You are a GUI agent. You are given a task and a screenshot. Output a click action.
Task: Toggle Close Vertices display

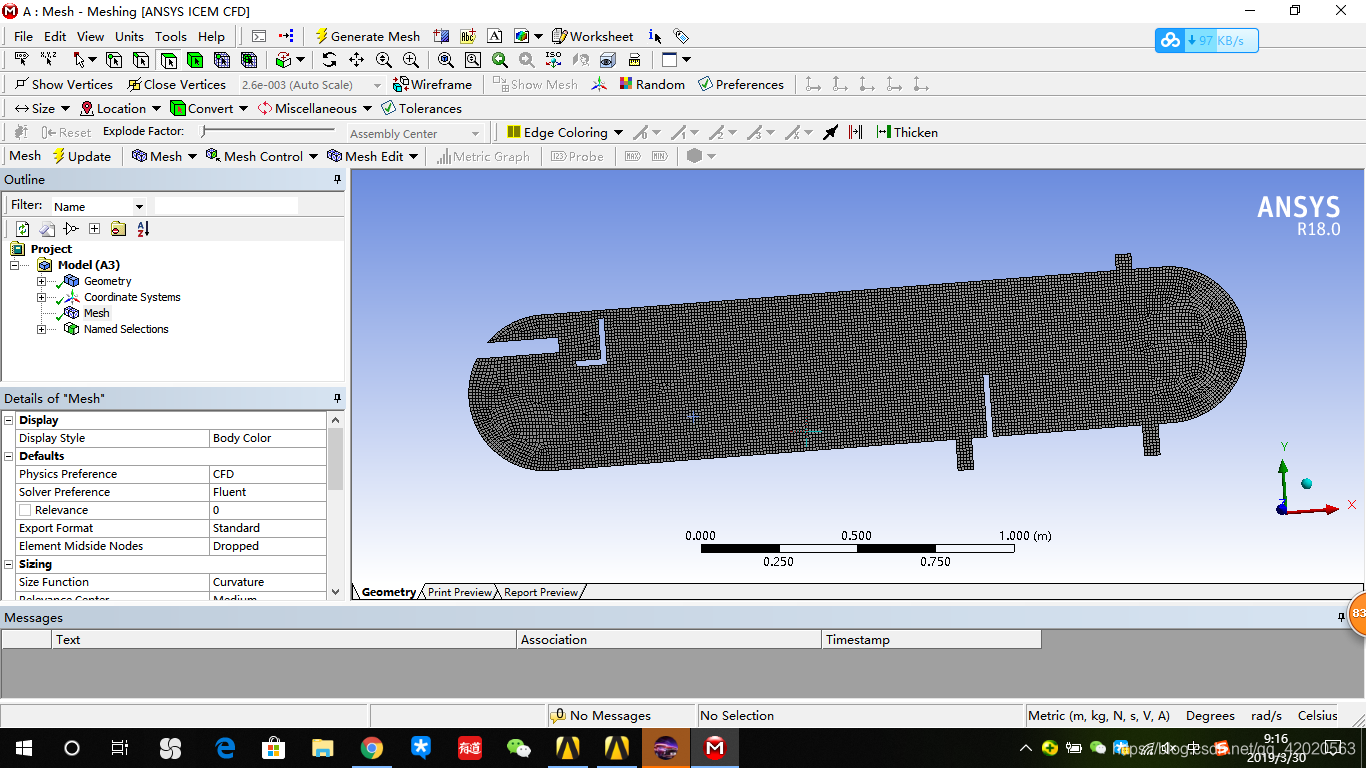(x=176, y=84)
